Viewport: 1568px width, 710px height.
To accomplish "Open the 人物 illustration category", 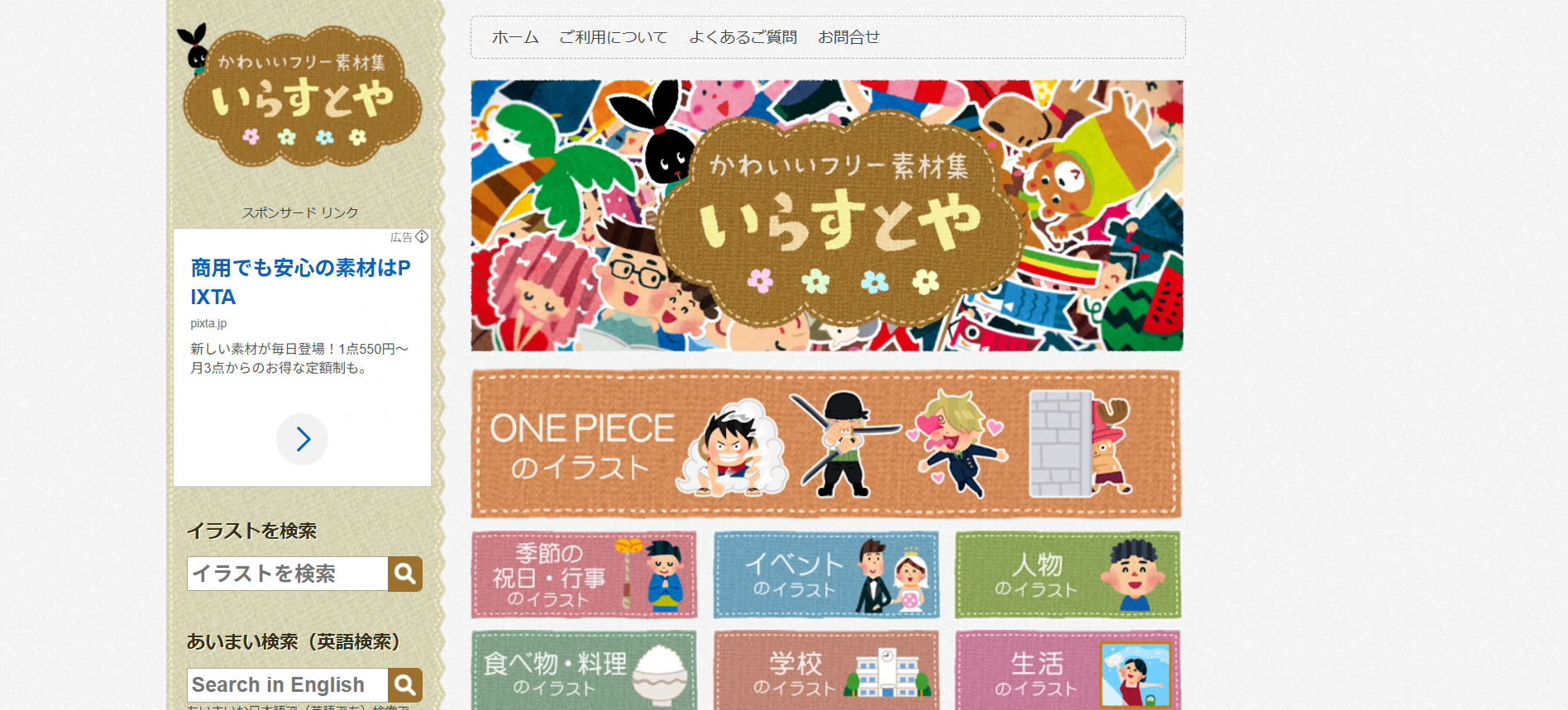I will (x=1068, y=574).
